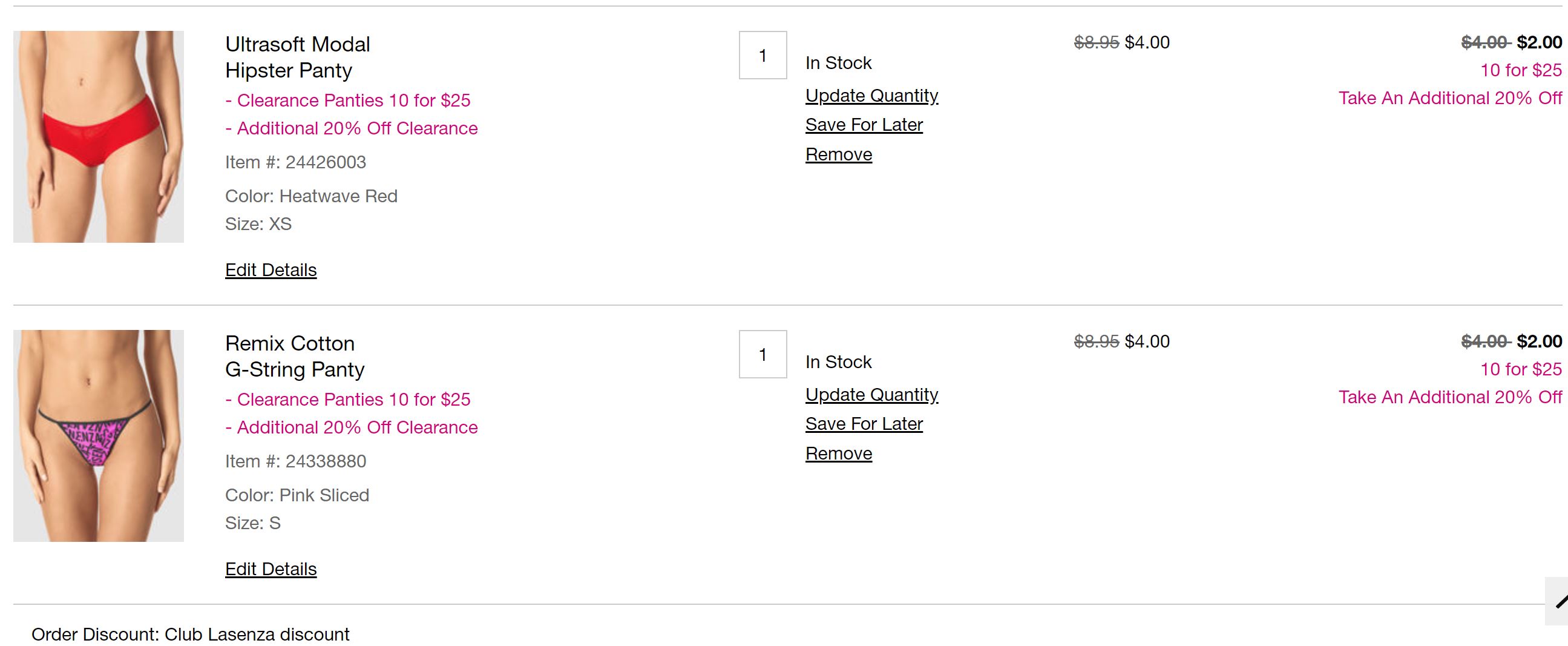The height and width of the screenshot is (646, 1568).
Task: Focus quantity field for the Hipster Panty
Action: 763,56
